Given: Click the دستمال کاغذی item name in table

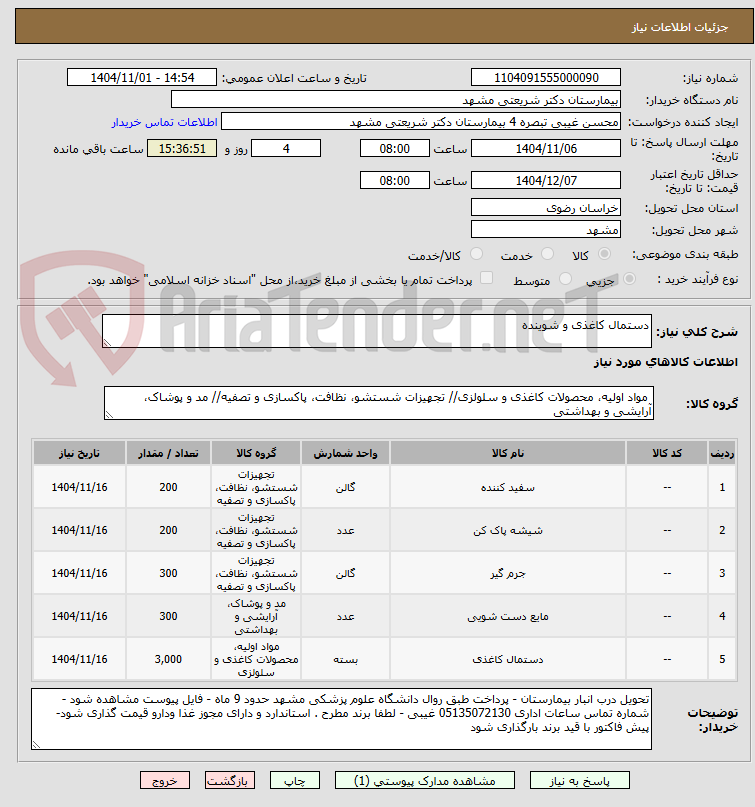Looking at the screenshot, I should [x=508, y=659].
